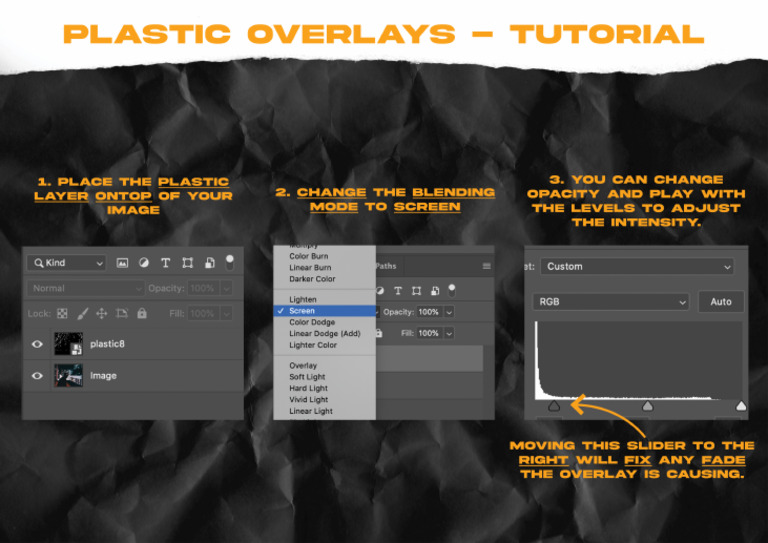Select the plastic8 layer thumbnail
The width and height of the screenshot is (768, 543).
[68, 344]
